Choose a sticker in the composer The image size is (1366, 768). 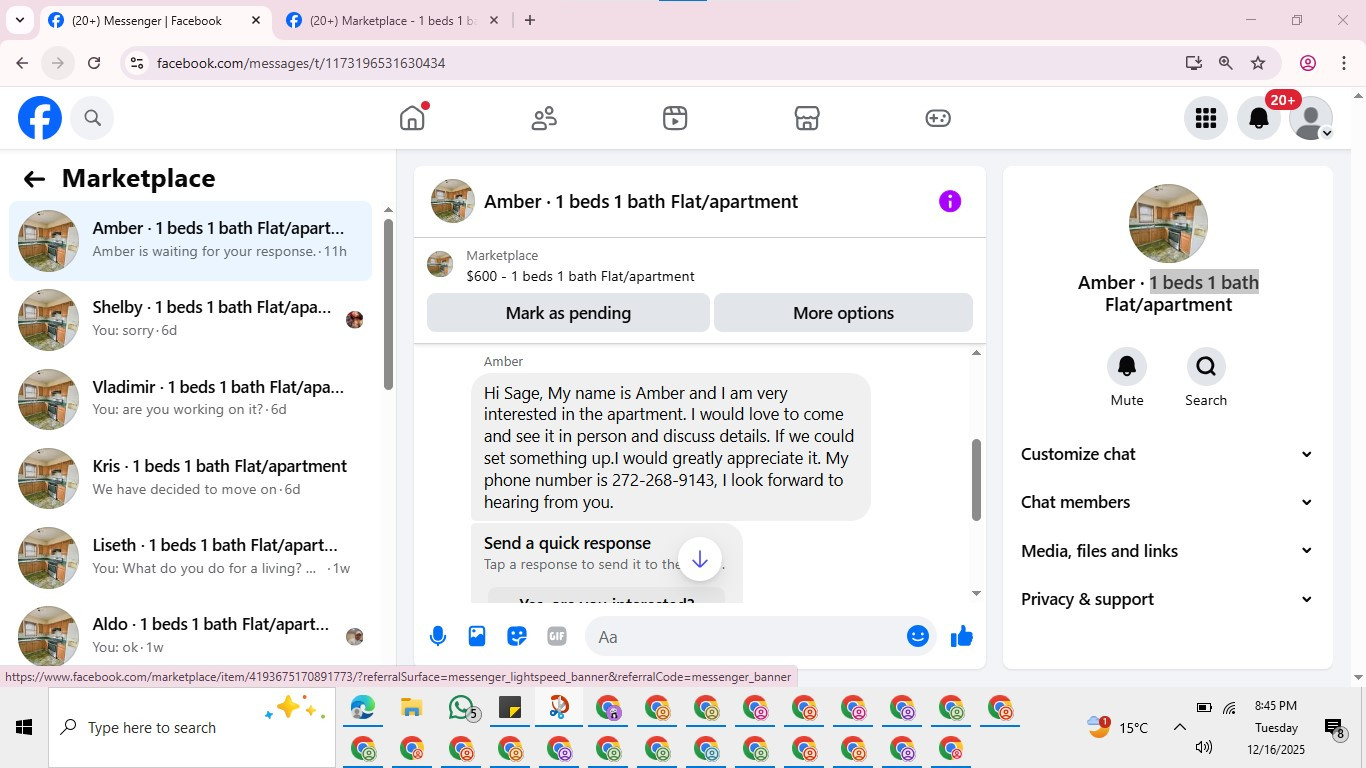tap(517, 636)
